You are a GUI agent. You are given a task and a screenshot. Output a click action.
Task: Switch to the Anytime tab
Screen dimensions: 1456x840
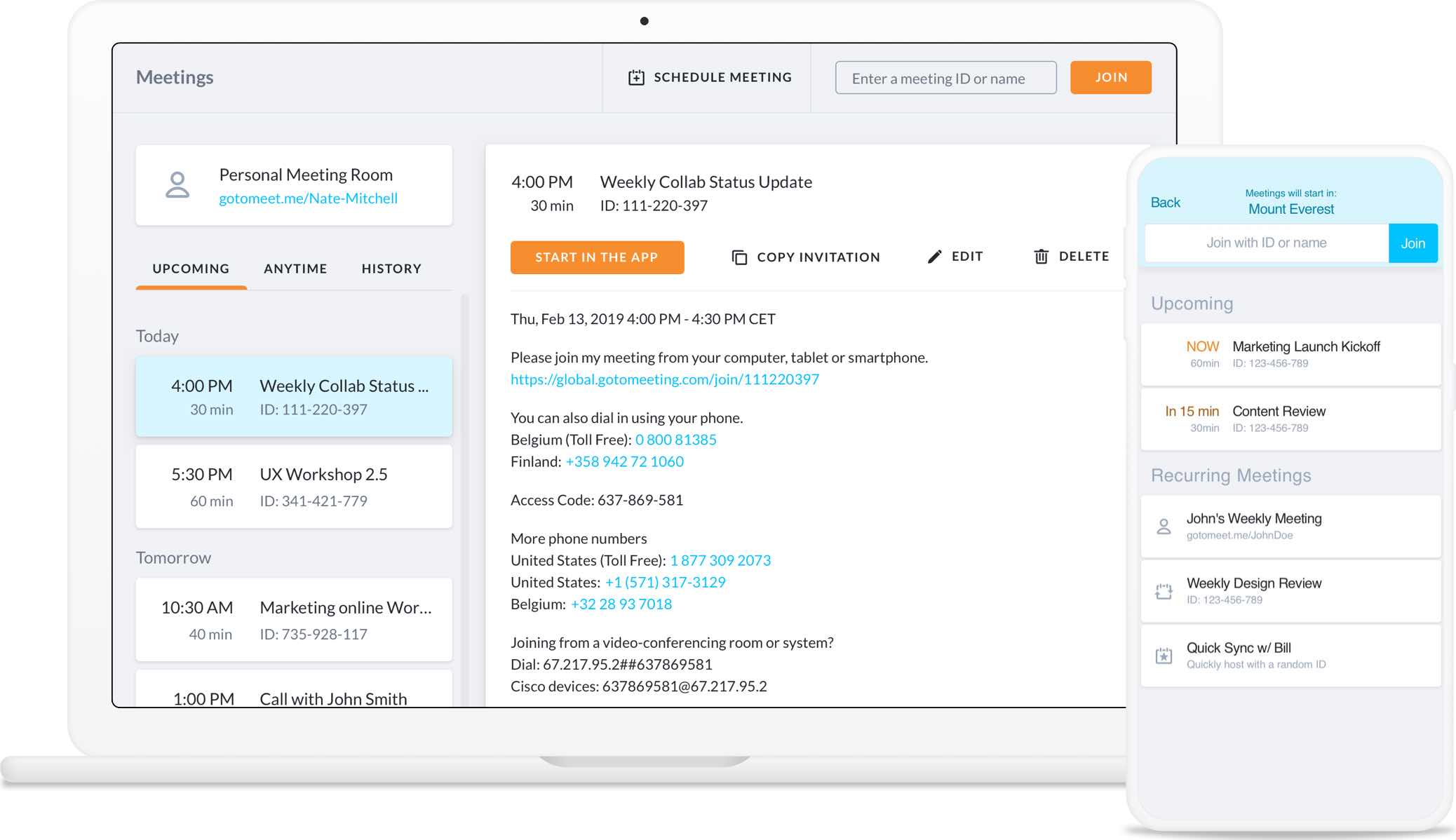click(295, 268)
